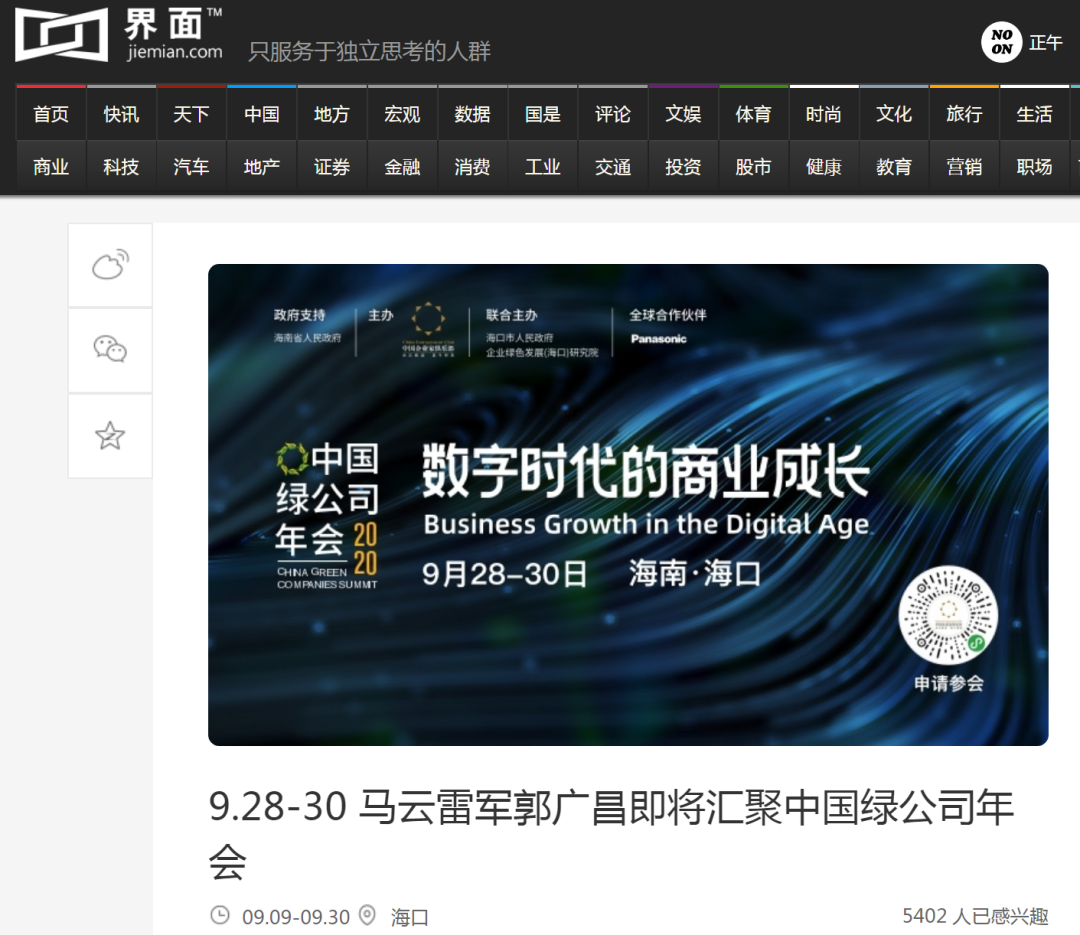The height and width of the screenshot is (935, 1080).
Task: Go to the 天下 section
Action: click(x=191, y=114)
